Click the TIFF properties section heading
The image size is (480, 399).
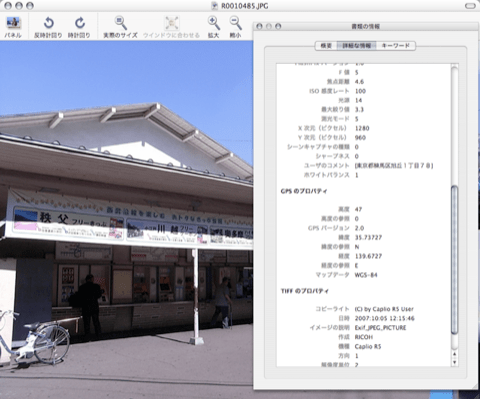pyautogui.click(x=305, y=291)
